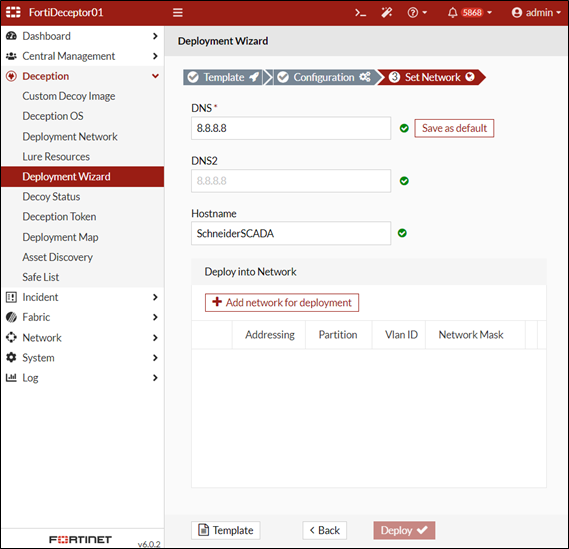Image resolution: width=569 pixels, height=549 pixels.
Task: Expand the System menu chevron
Action: (x=155, y=357)
